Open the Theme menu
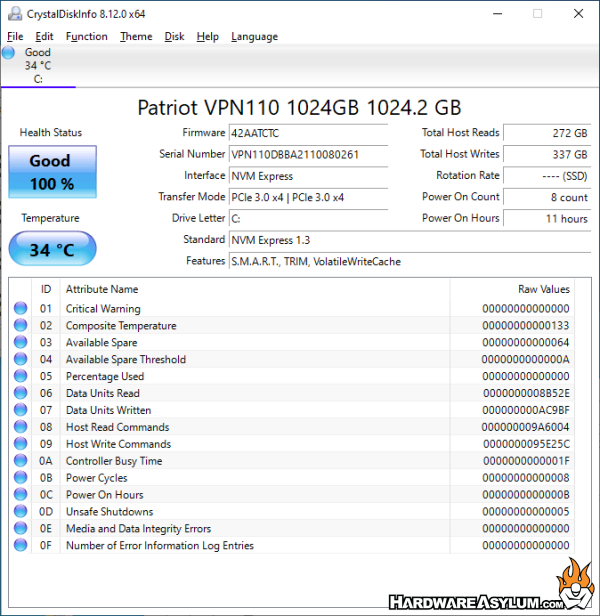This screenshot has height=616, width=600. [x=136, y=37]
